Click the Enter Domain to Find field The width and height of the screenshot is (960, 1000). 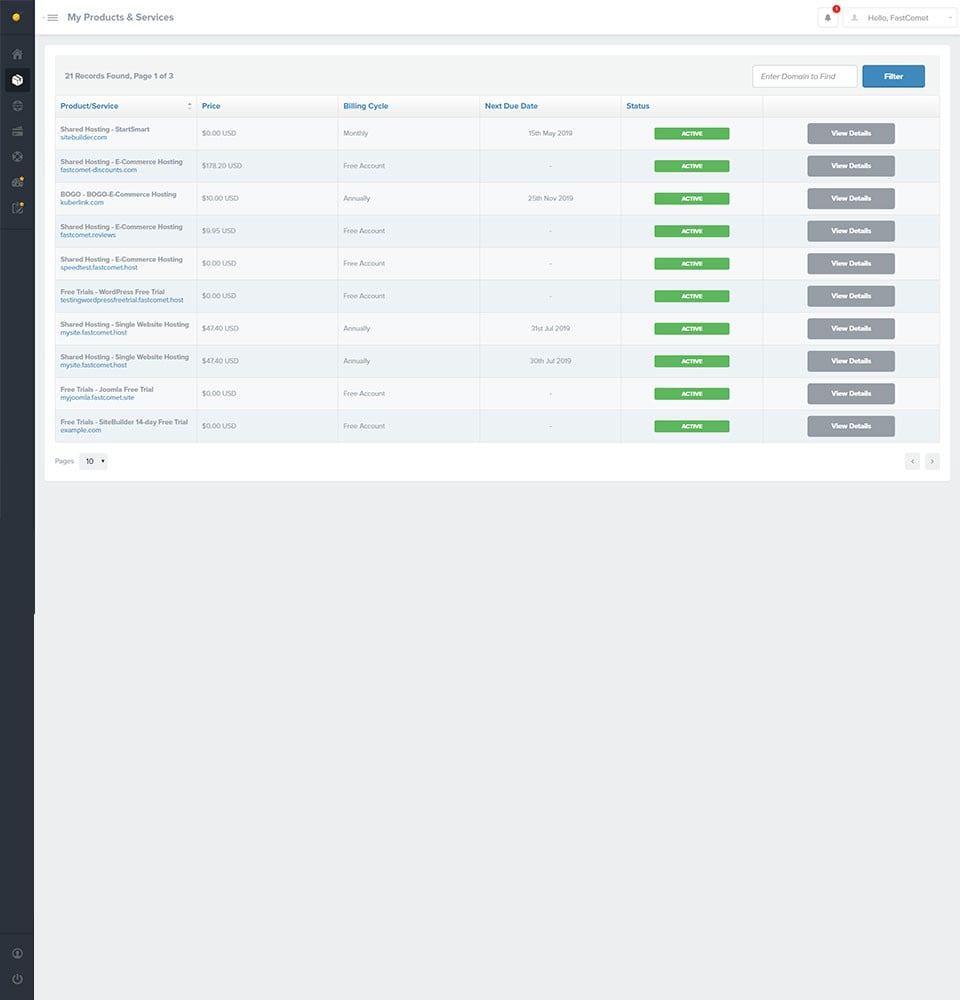804,76
